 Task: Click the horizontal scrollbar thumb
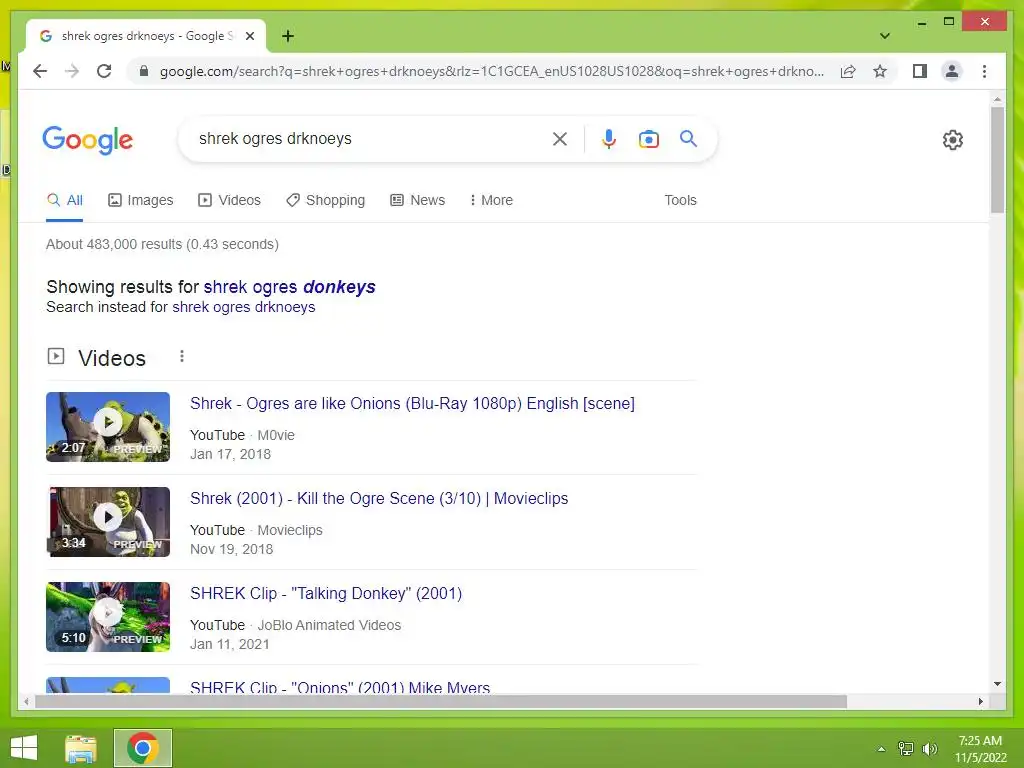pos(441,701)
